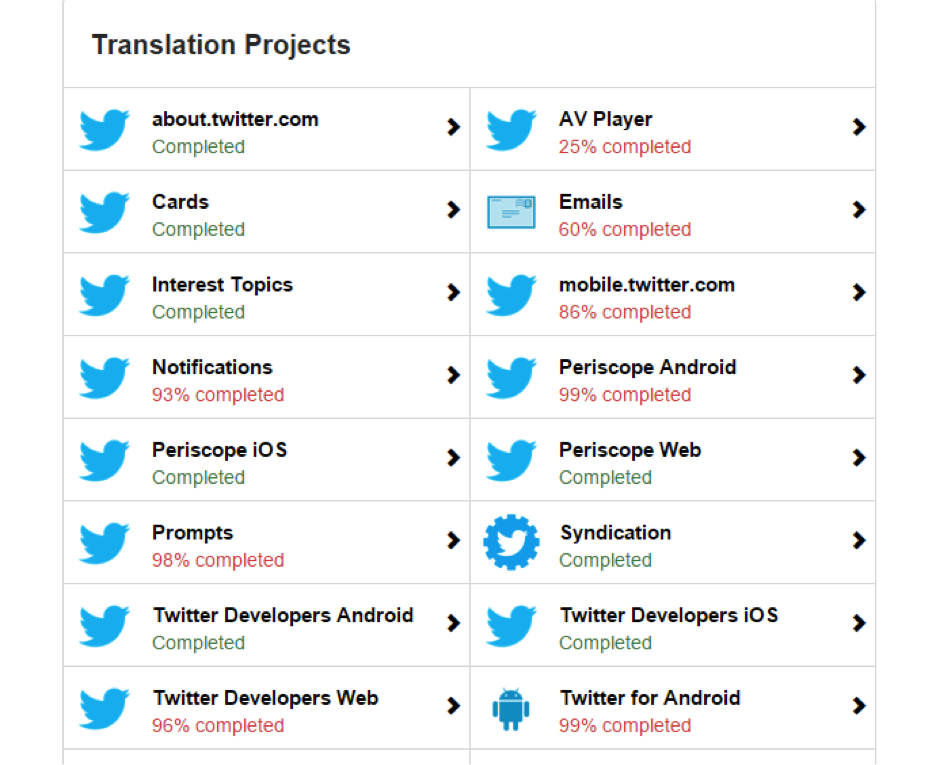The height and width of the screenshot is (765, 941).
Task: Open the Periscope Web project title
Action: point(630,450)
